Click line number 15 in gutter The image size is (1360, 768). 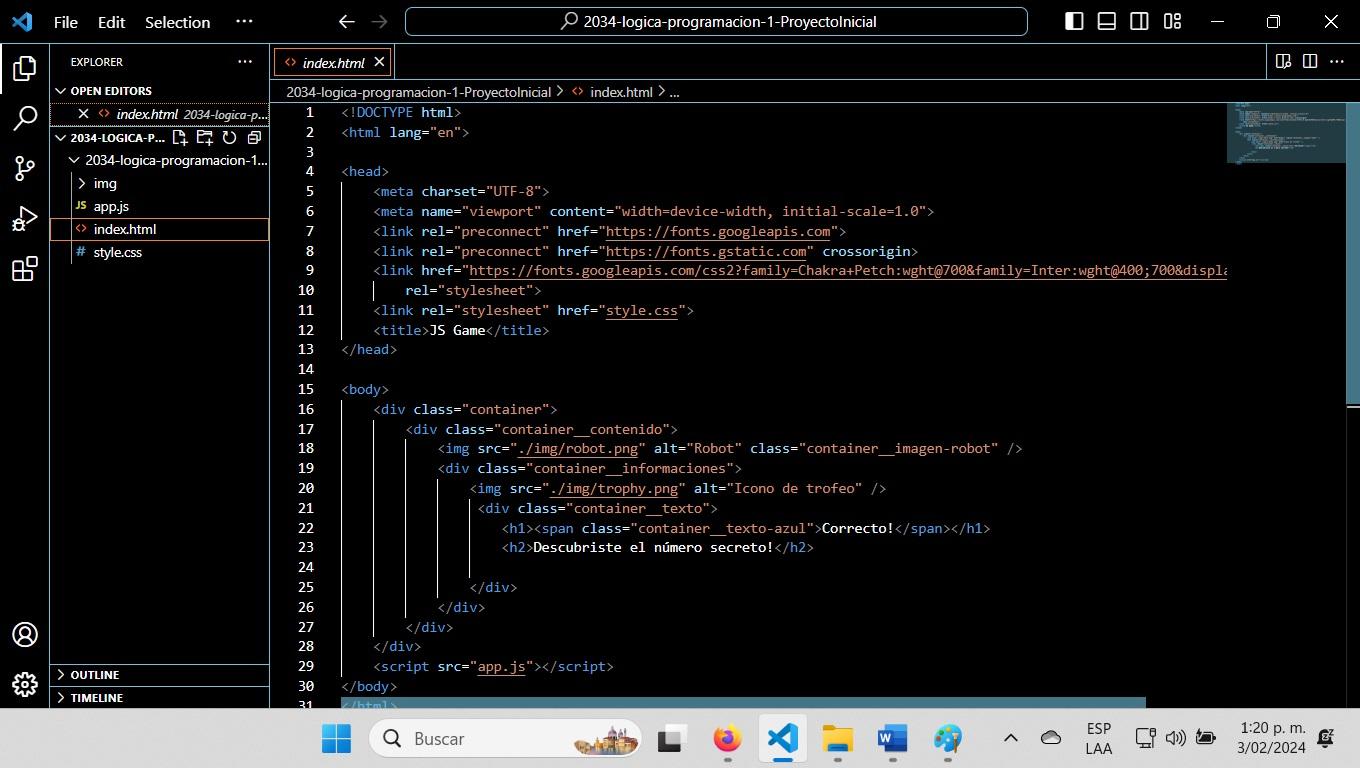click(306, 389)
